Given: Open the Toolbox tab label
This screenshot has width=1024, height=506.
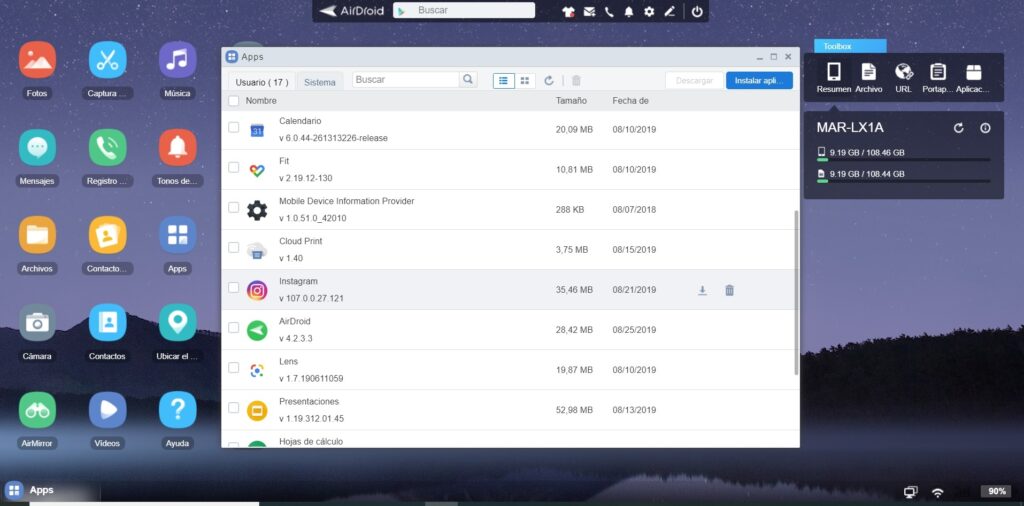Looking at the screenshot, I should (x=850, y=46).
